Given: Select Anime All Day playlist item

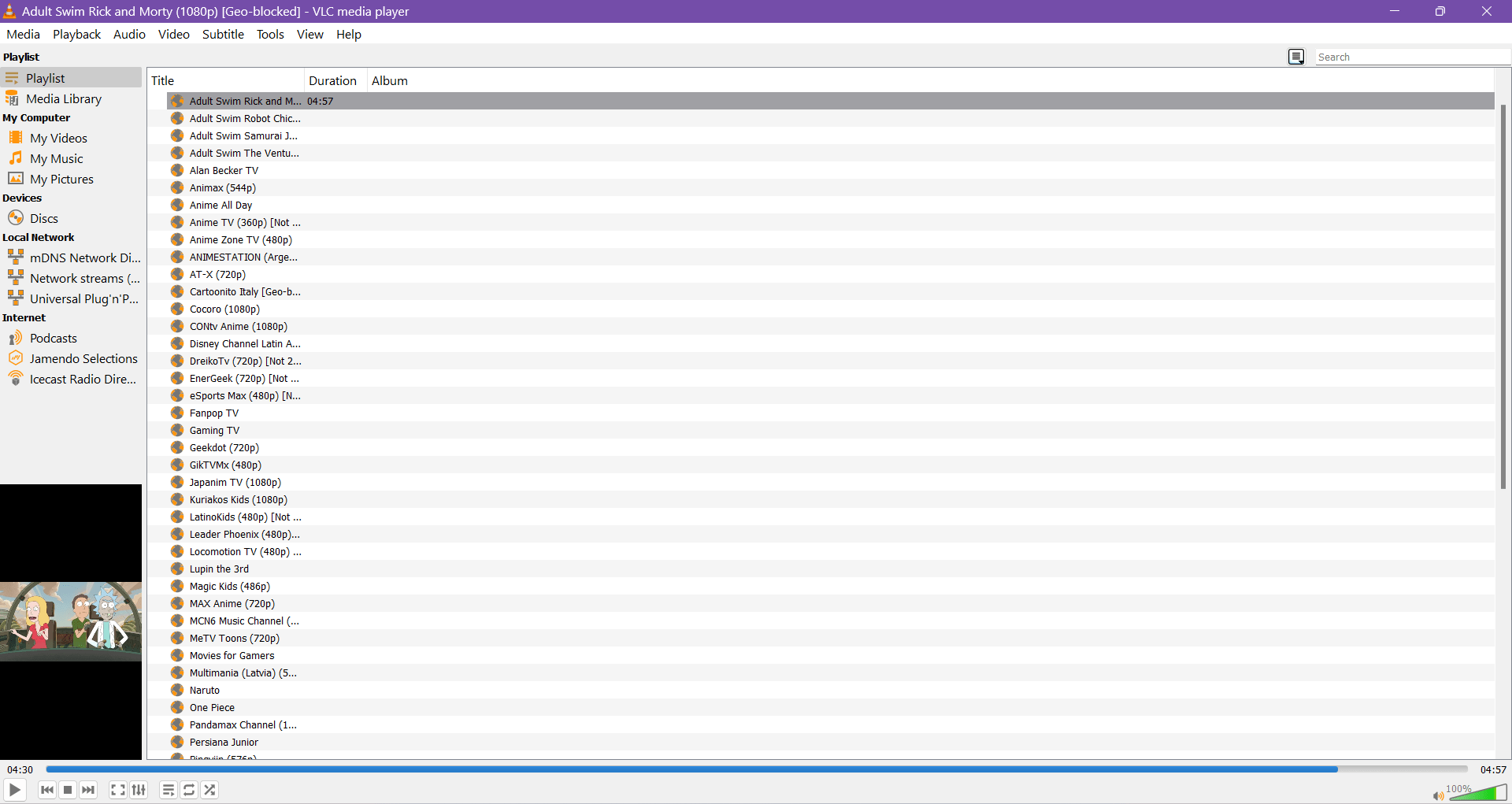Looking at the screenshot, I should click(831, 205).
